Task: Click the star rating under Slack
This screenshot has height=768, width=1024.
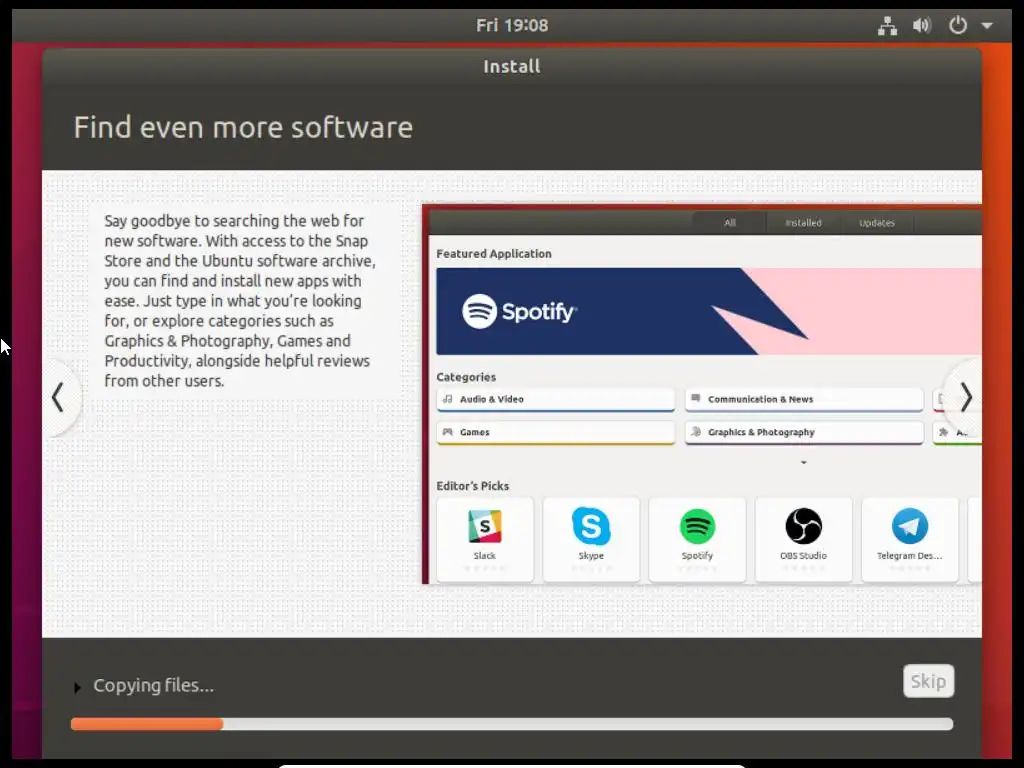Action: [x=485, y=568]
